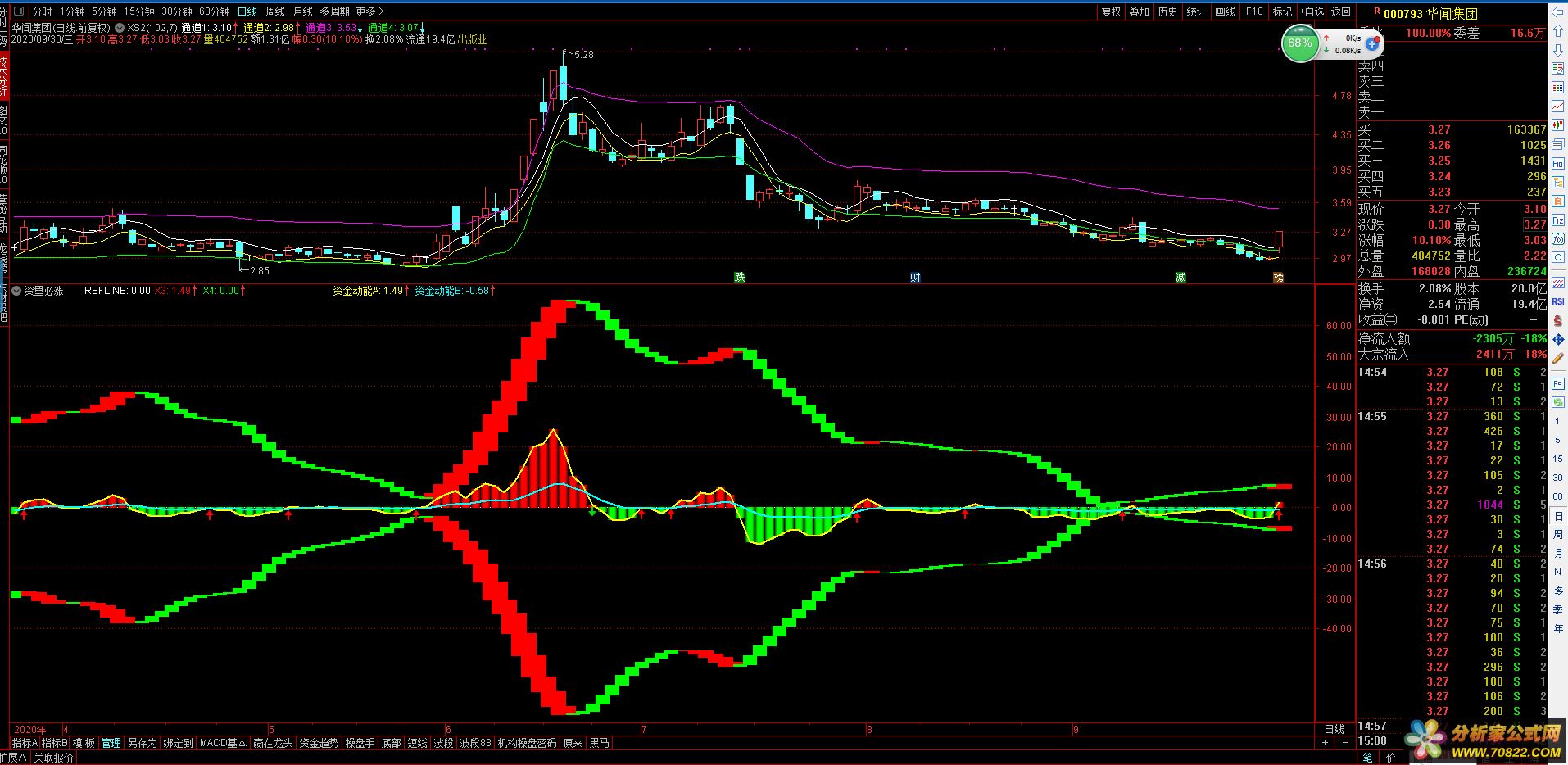Toggle 15-minute period in right toolbar
The width and height of the screenshot is (1568, 765).
1558,459
